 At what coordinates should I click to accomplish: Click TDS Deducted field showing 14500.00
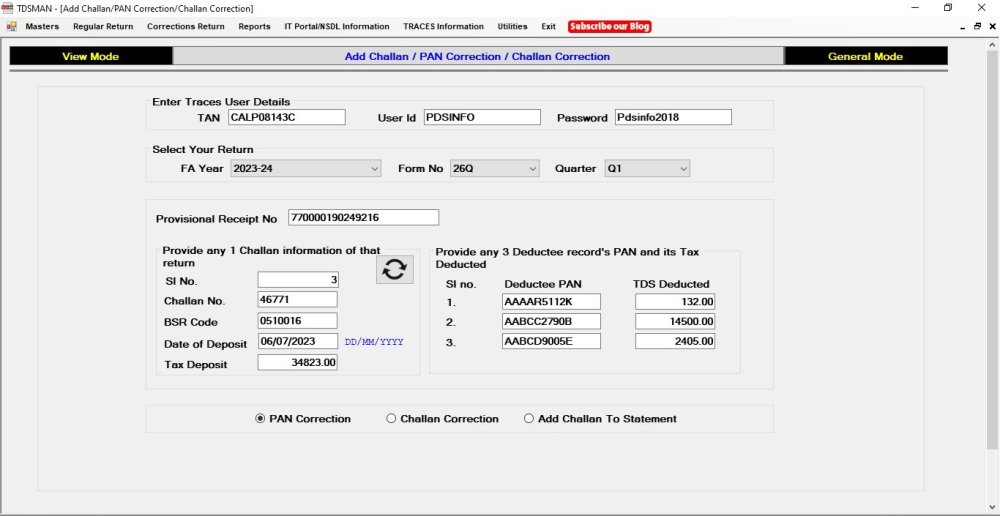(675, 321)
